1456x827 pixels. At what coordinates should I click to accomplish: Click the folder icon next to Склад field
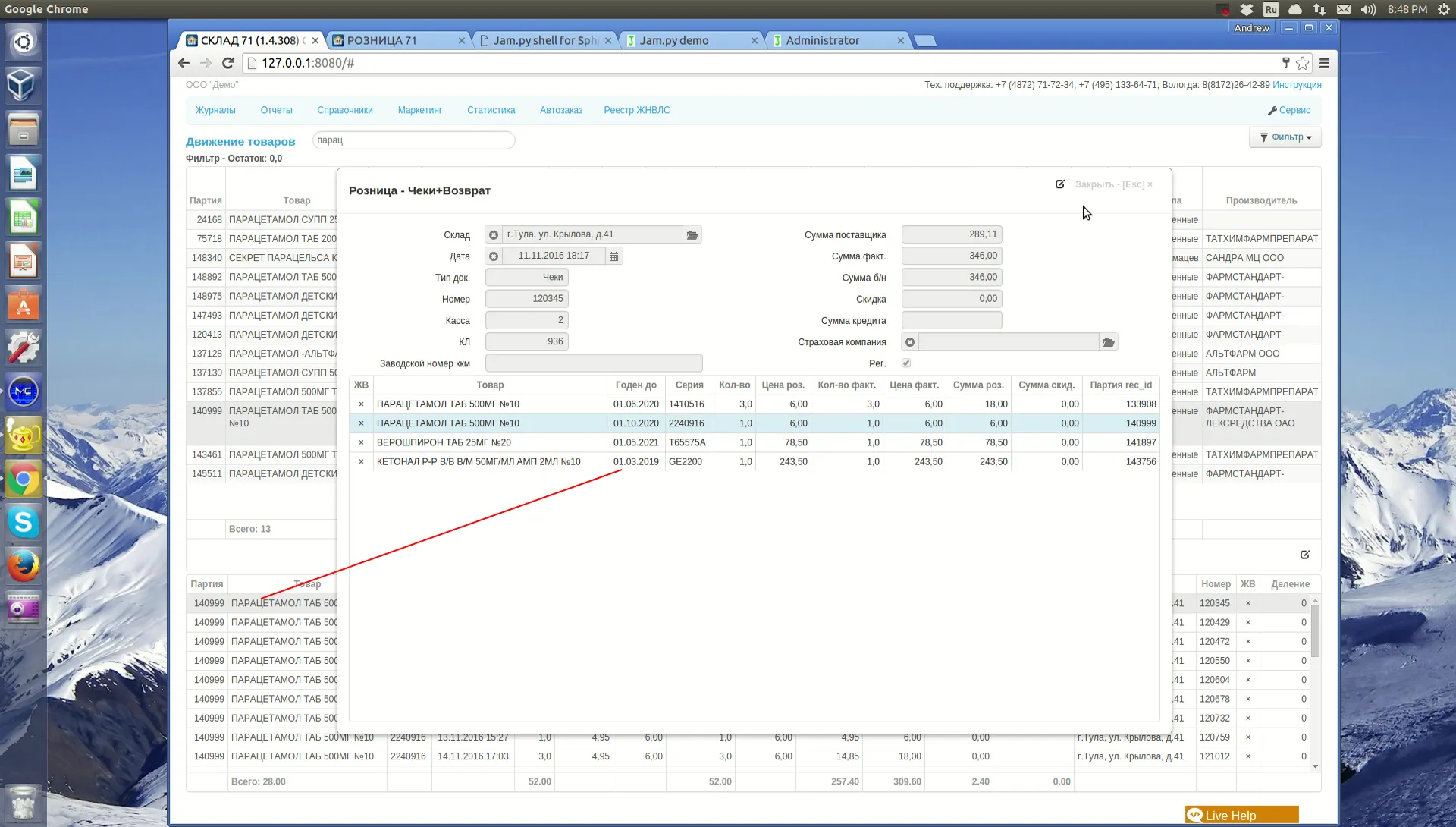click(x=692, y=235)
